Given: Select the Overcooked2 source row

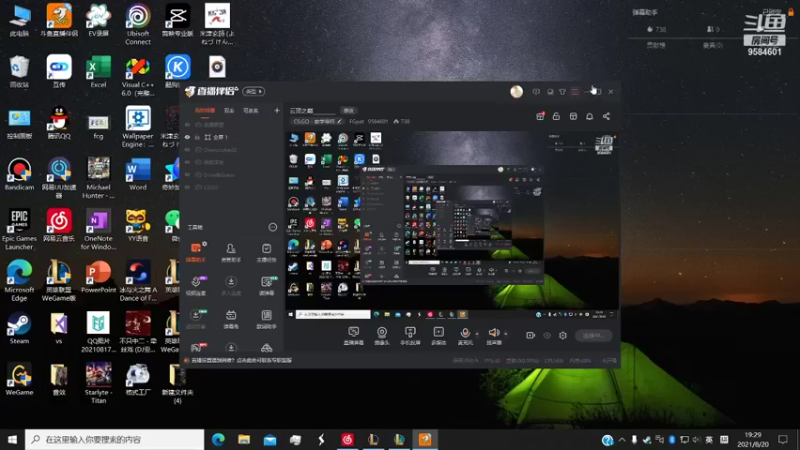Looking at the screenshot, I should pos(232,150).
